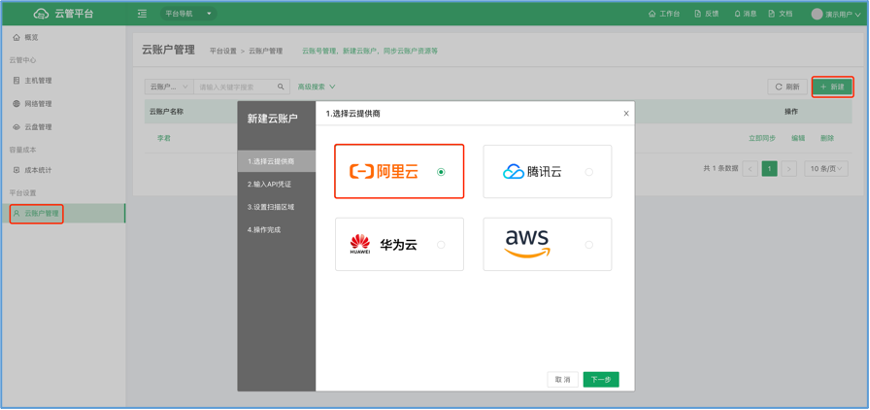
Task: Open 云盘管理 in sidebar
Action: (63, 127)
